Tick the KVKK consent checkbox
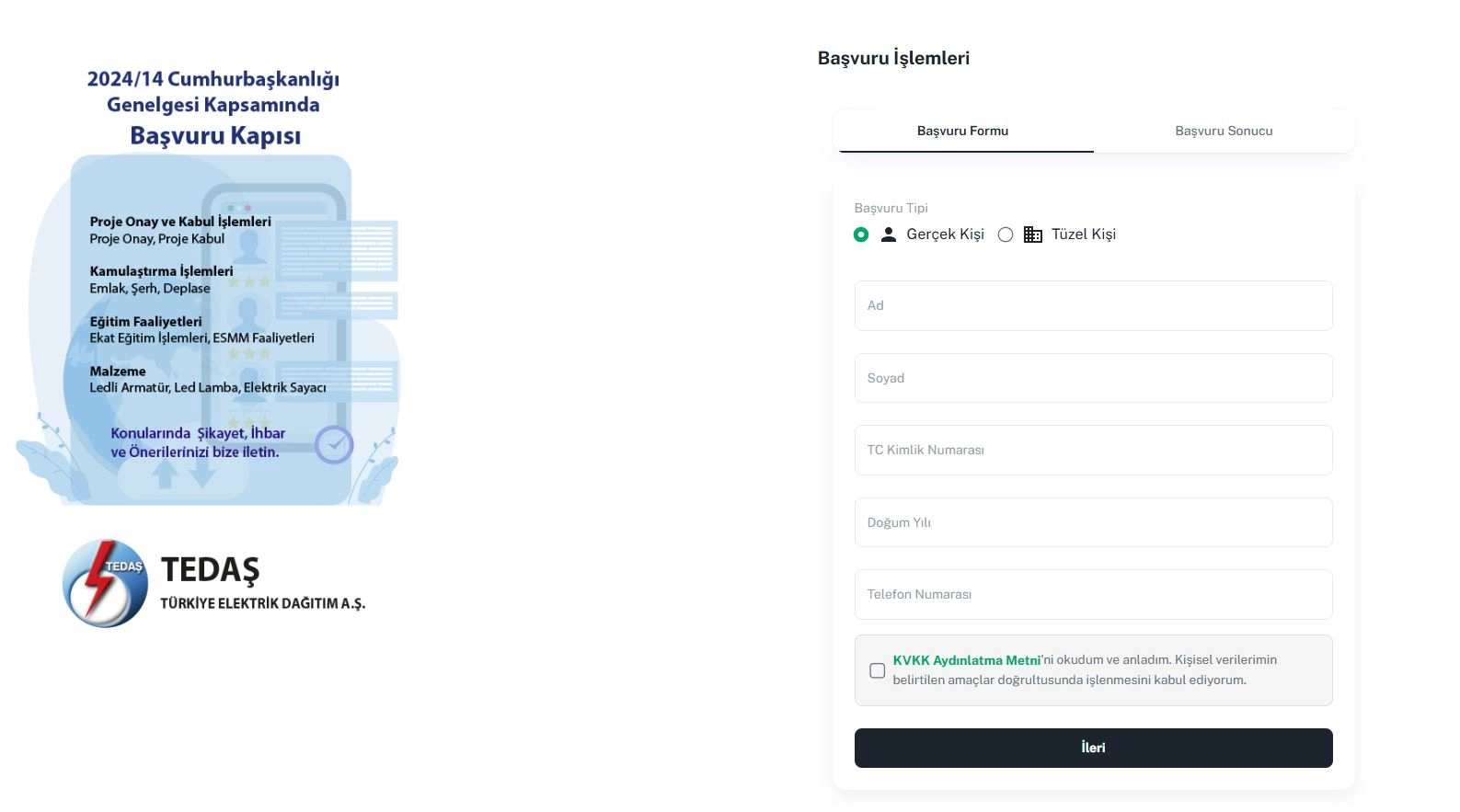1460x812 pixels. tap(878, 670)
